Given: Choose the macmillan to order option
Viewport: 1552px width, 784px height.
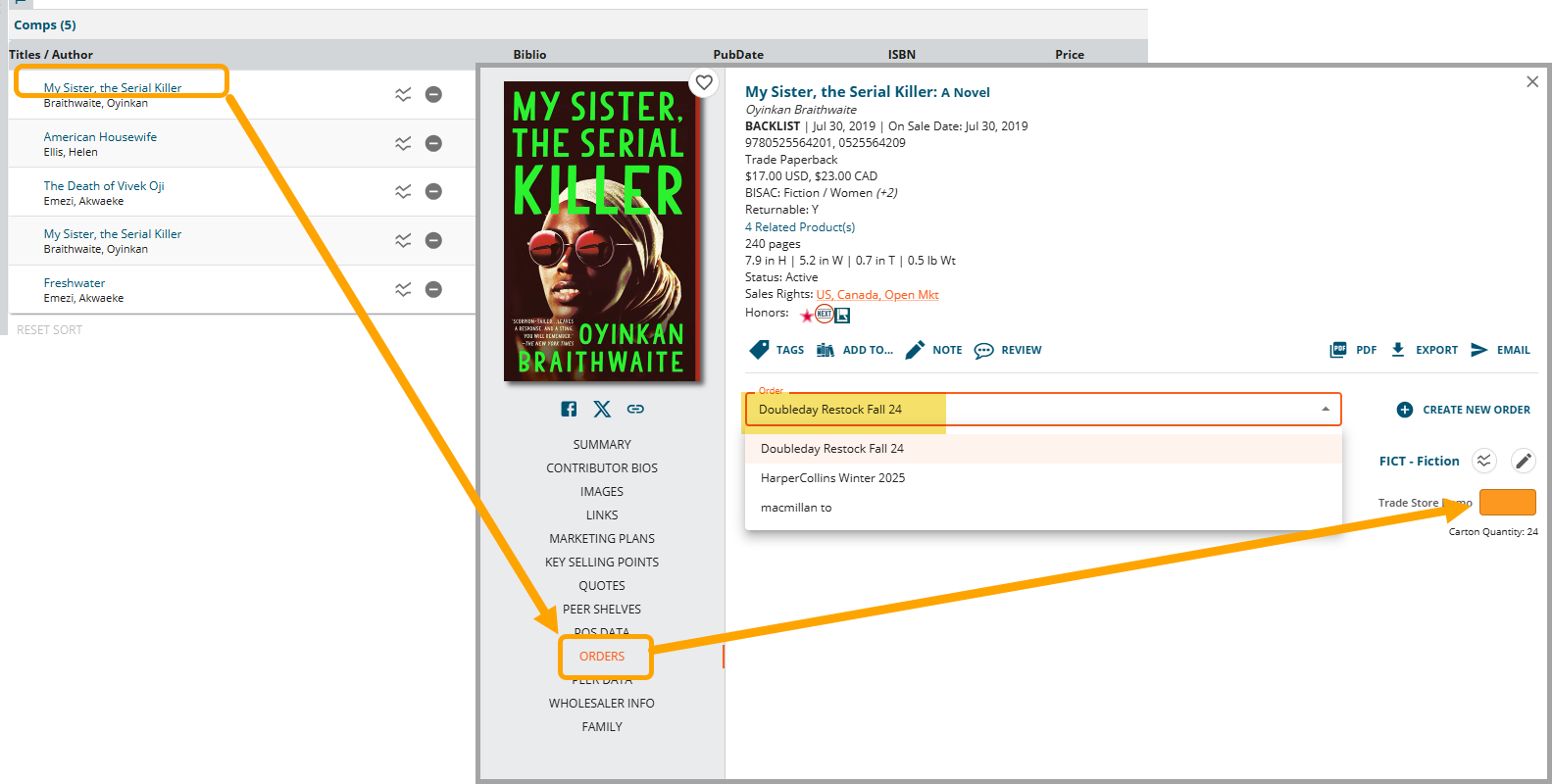Looking at the screenshot, I should click(796, 508).
